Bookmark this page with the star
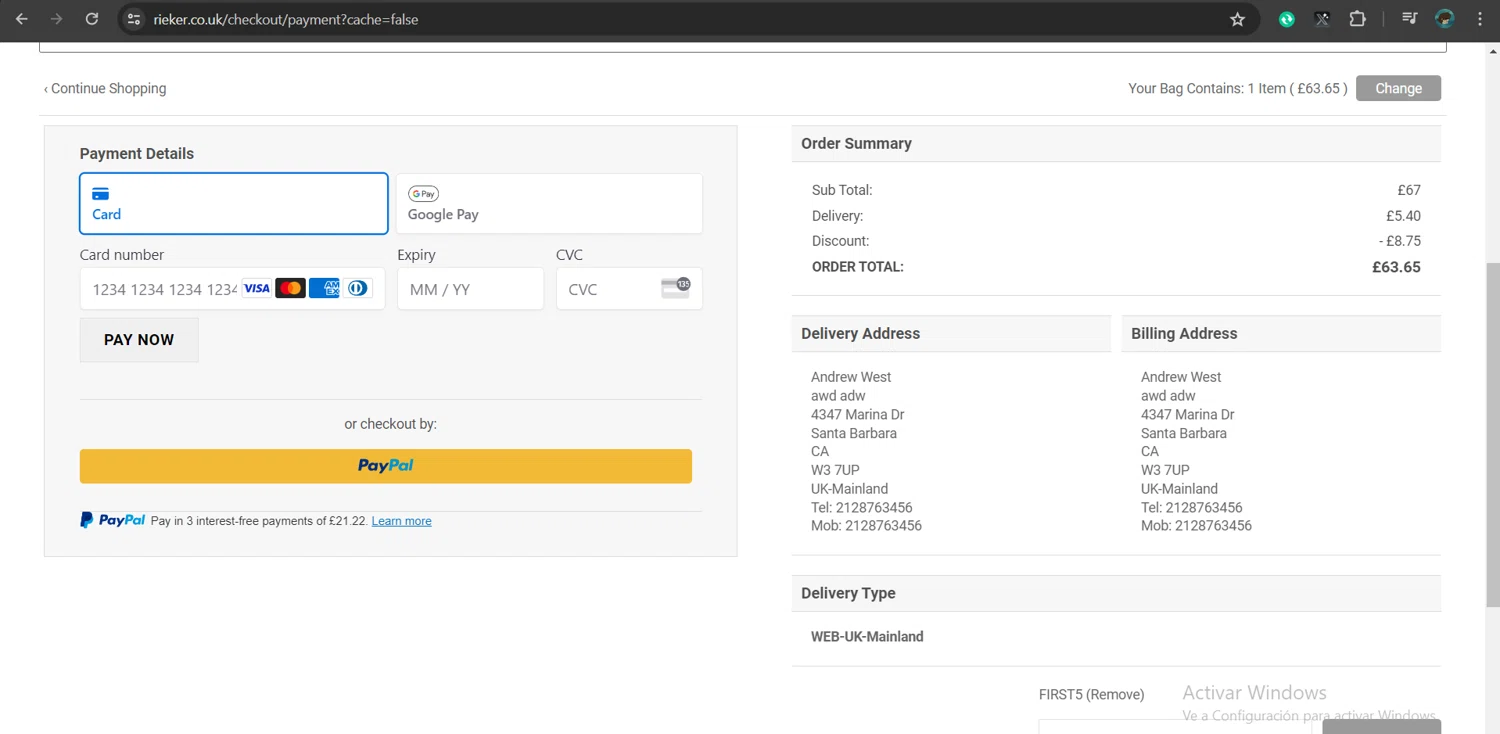 pos(1237,19)
